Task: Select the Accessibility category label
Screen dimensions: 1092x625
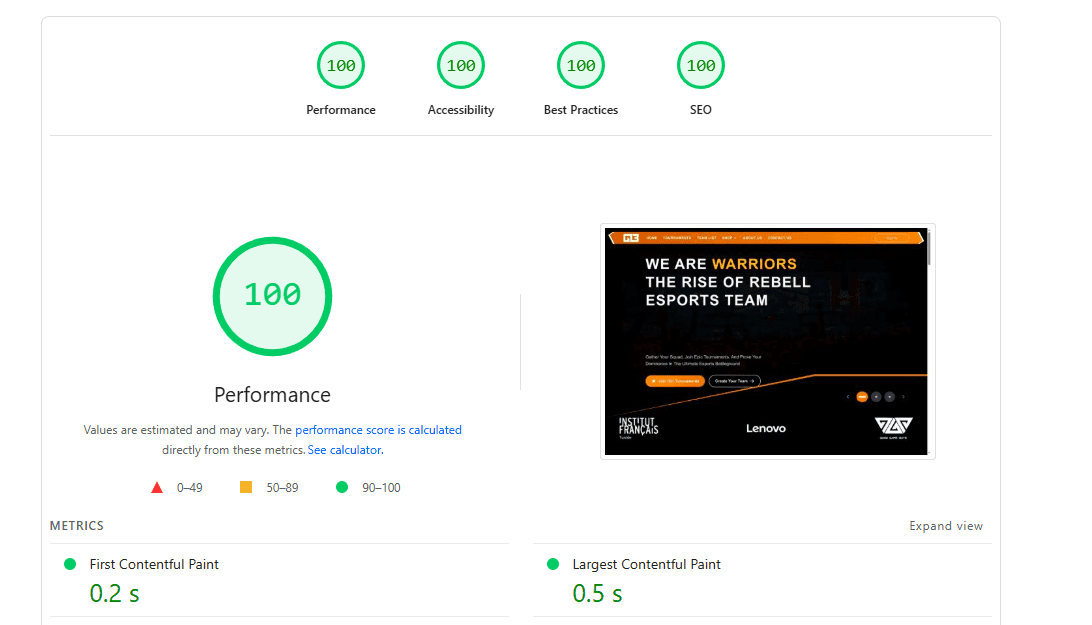Action: (x=460, y=110)
